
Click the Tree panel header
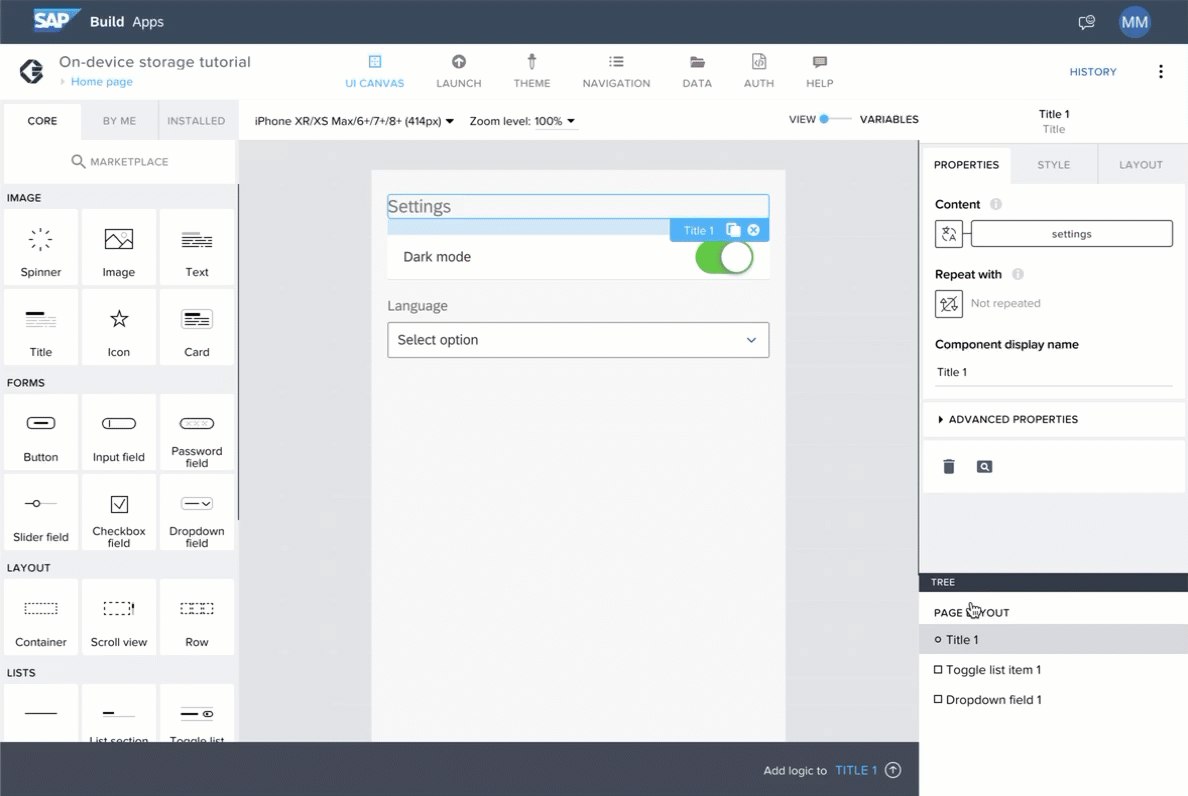click(x=1053, y=582)
